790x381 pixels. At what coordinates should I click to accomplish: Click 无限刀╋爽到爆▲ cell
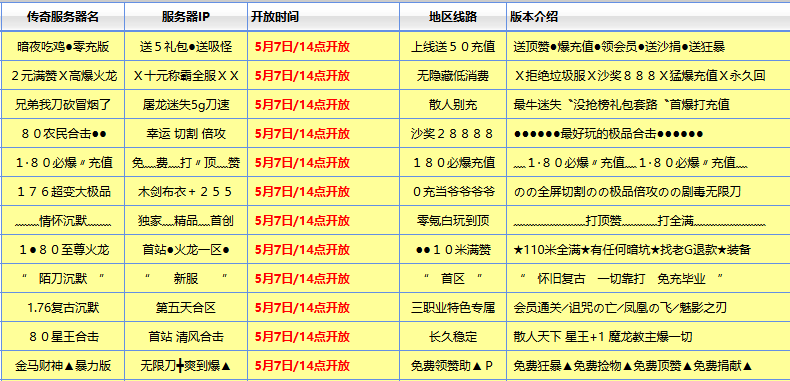[x=186, y=365]
